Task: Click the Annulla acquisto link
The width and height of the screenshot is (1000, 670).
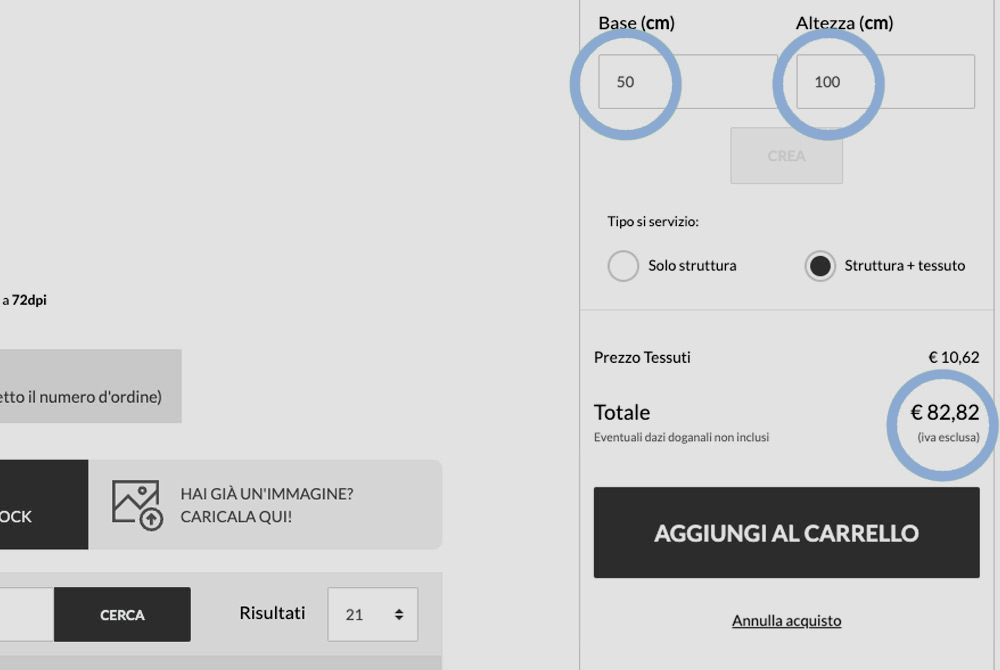Action: tap(786, 621)
